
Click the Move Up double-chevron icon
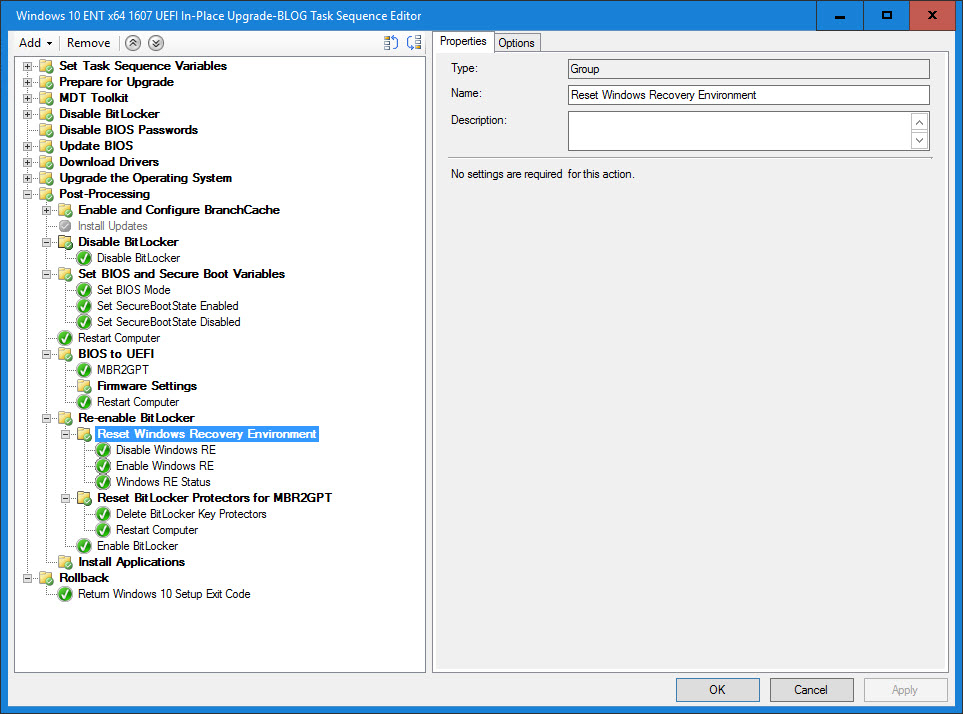coord(133,43)
